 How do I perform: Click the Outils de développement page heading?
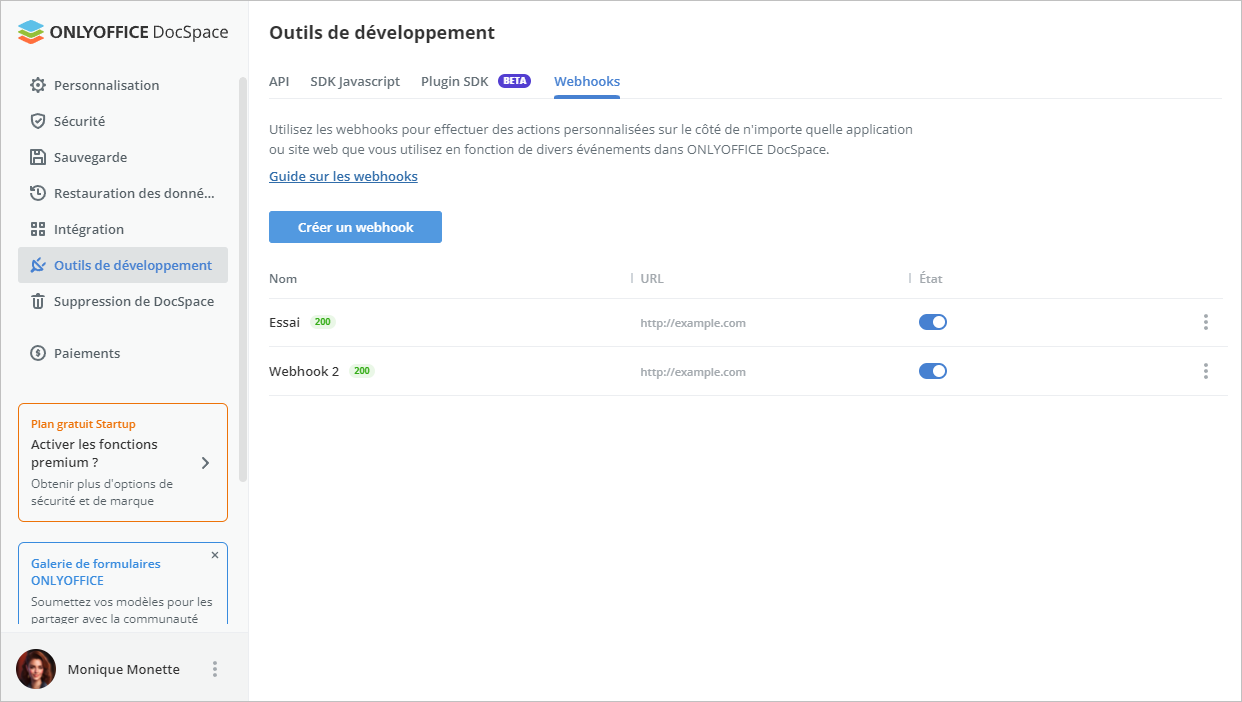tap(382, 32)
